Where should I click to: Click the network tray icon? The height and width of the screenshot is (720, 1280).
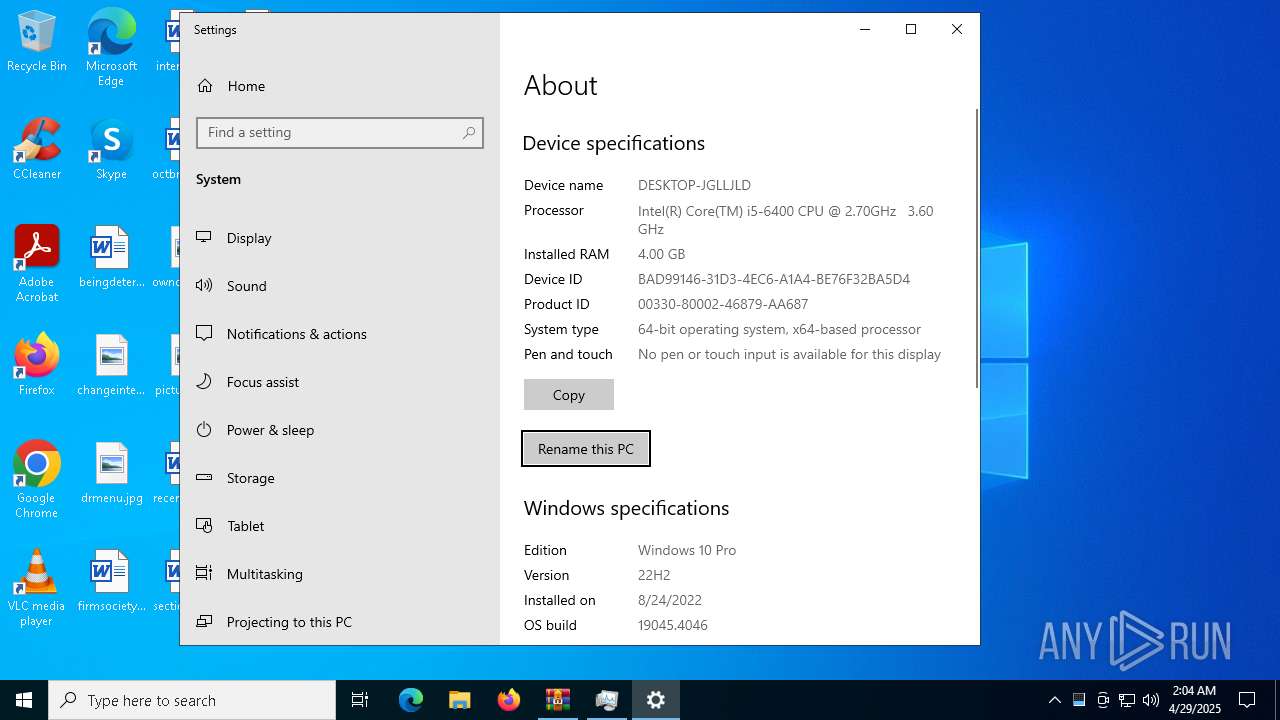tap(1127, 700)
